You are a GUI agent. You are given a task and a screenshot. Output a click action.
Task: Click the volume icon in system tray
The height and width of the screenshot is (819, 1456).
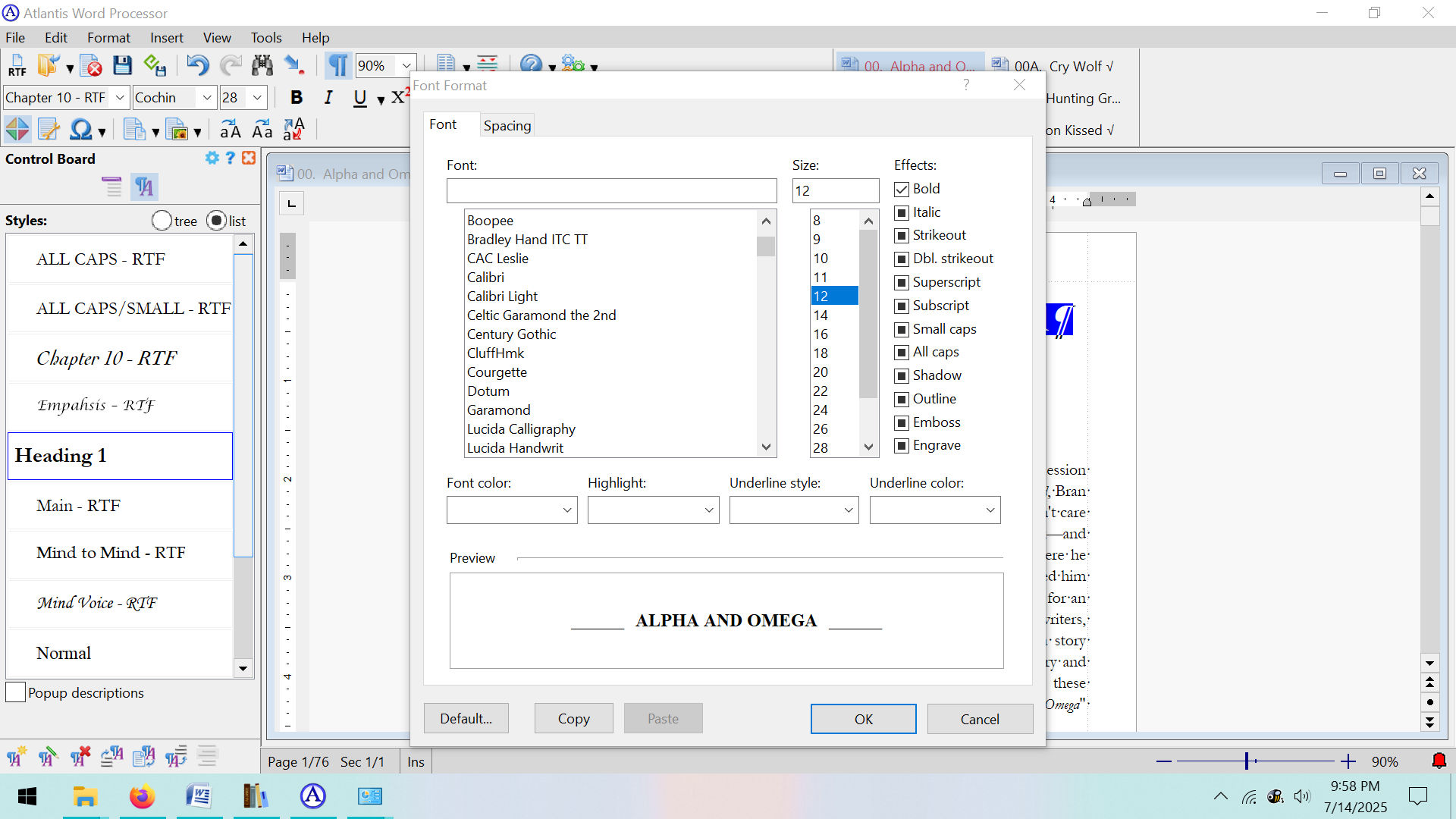(1302, 796)
